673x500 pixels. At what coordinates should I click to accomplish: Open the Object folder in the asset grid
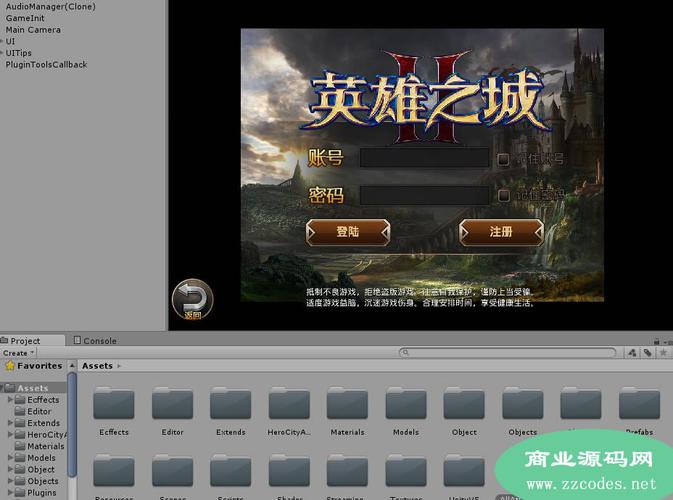[x=464, y=403]
